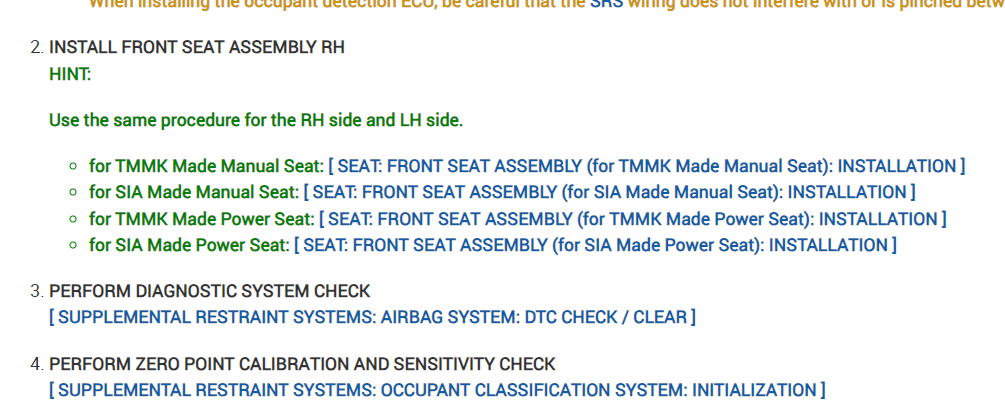1005x418 pixels.
Task: Click the step number 4 marker
Action: (36, 364)
